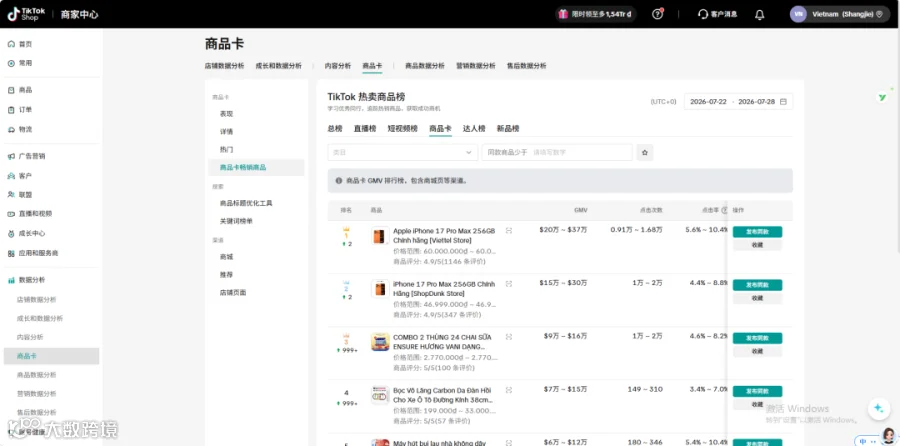
Task: Open 首页 home icon in sidebar
Action: pyautogui.click(x=11, y=44)
